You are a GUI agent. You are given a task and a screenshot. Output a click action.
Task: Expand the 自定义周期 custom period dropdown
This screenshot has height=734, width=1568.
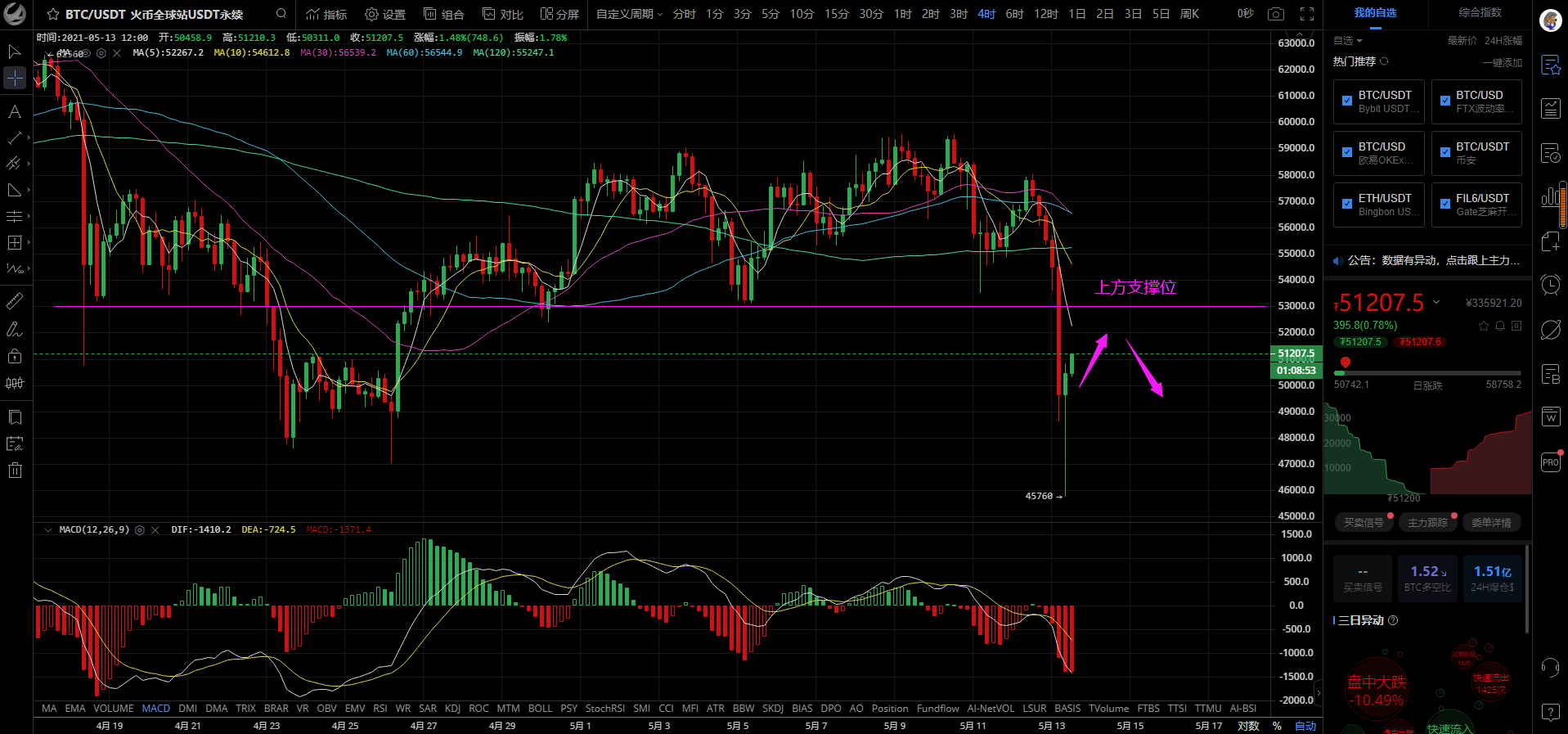[x=629, y=14]
